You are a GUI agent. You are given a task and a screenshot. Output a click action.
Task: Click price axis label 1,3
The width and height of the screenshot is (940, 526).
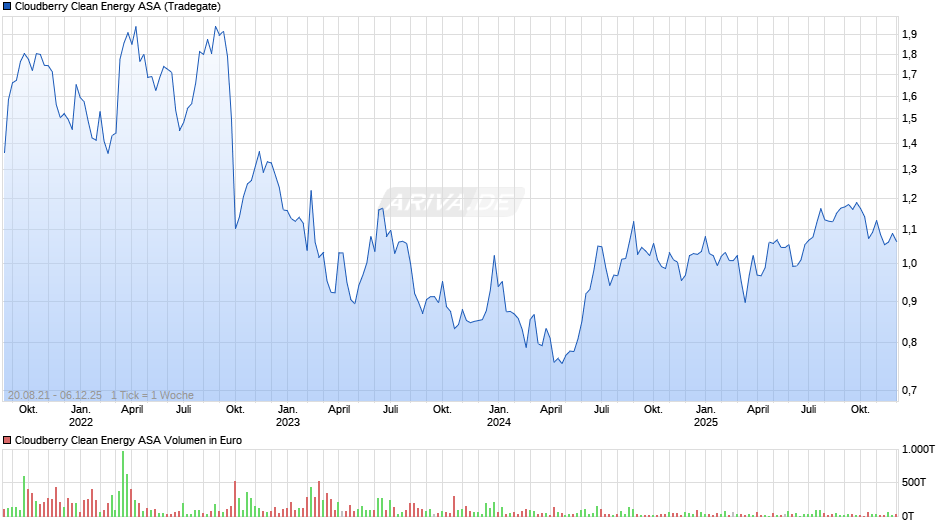(x=909, y=170)
